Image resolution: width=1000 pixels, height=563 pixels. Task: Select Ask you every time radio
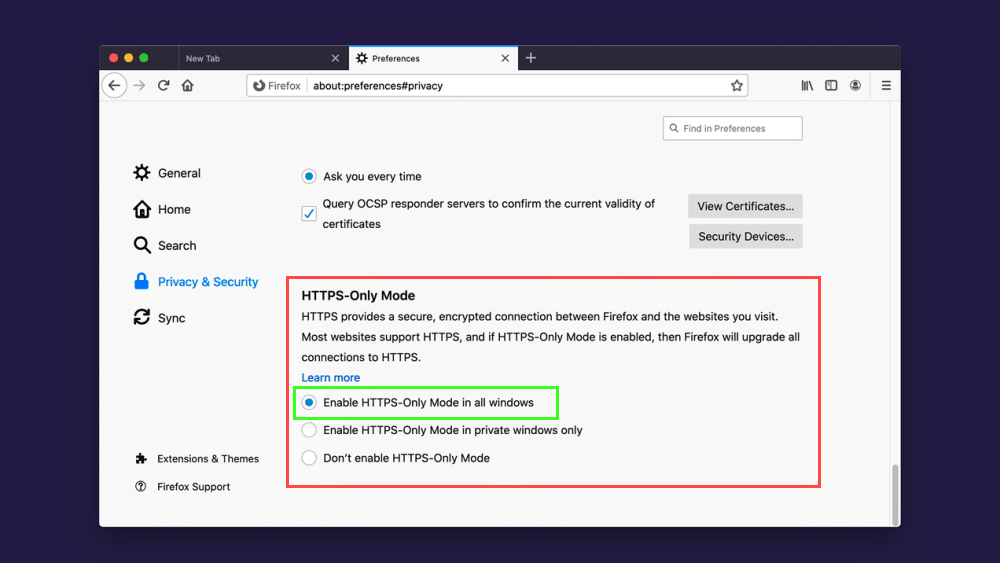tap(309, 176)
